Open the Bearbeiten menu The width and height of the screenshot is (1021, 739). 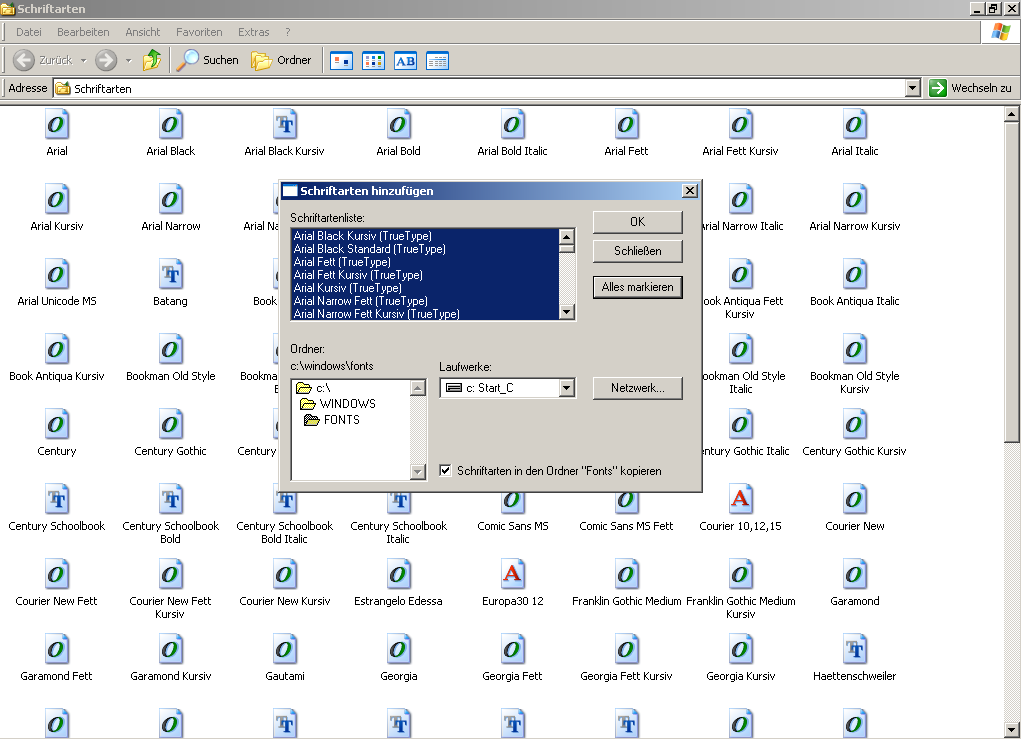click(83, 32)
